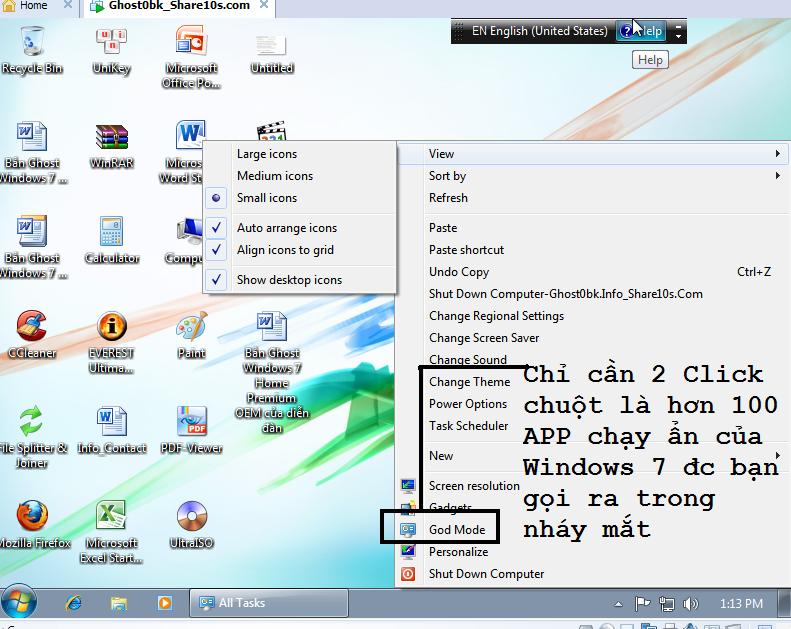Open EVEREST Ultimate desktop icon
This screenshot has height=629, width=791.
(x=111, y=328)
